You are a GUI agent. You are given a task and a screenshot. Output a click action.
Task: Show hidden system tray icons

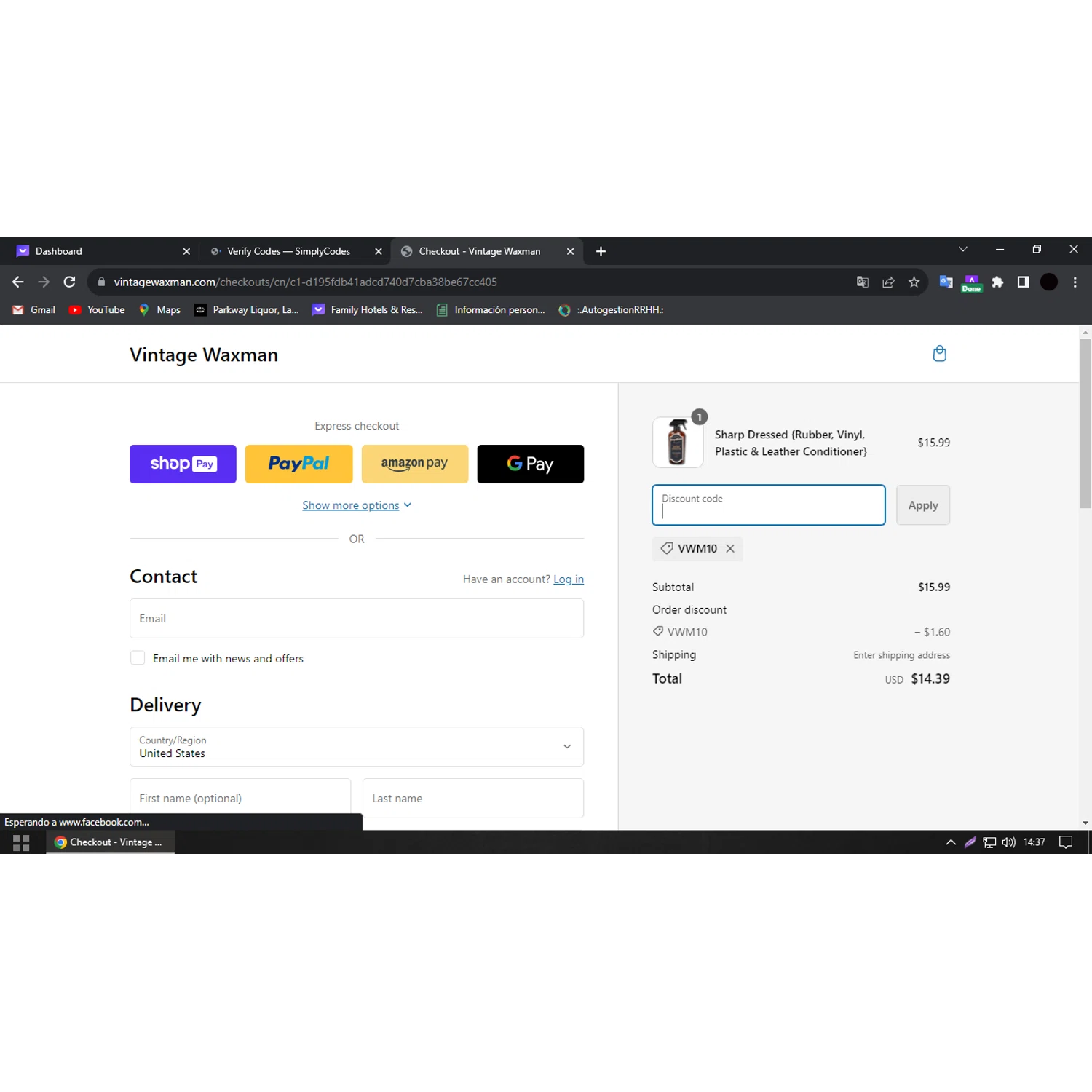951,842
